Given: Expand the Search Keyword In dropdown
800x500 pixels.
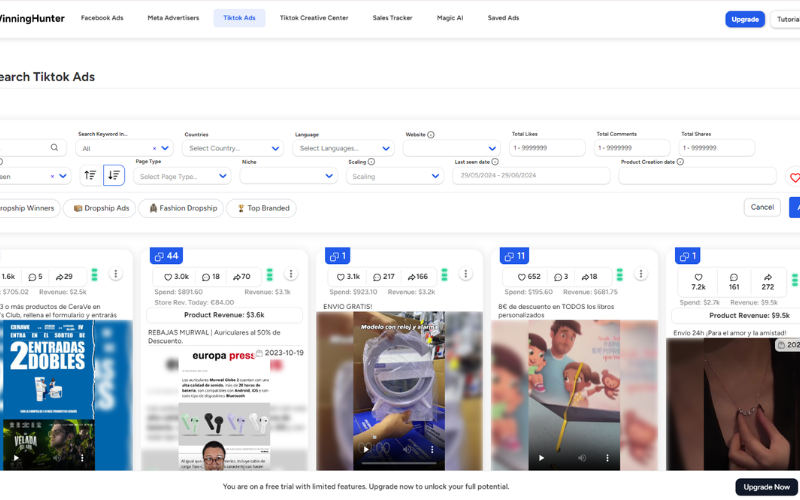Looking at the screenshot, I should pos(165,148).
